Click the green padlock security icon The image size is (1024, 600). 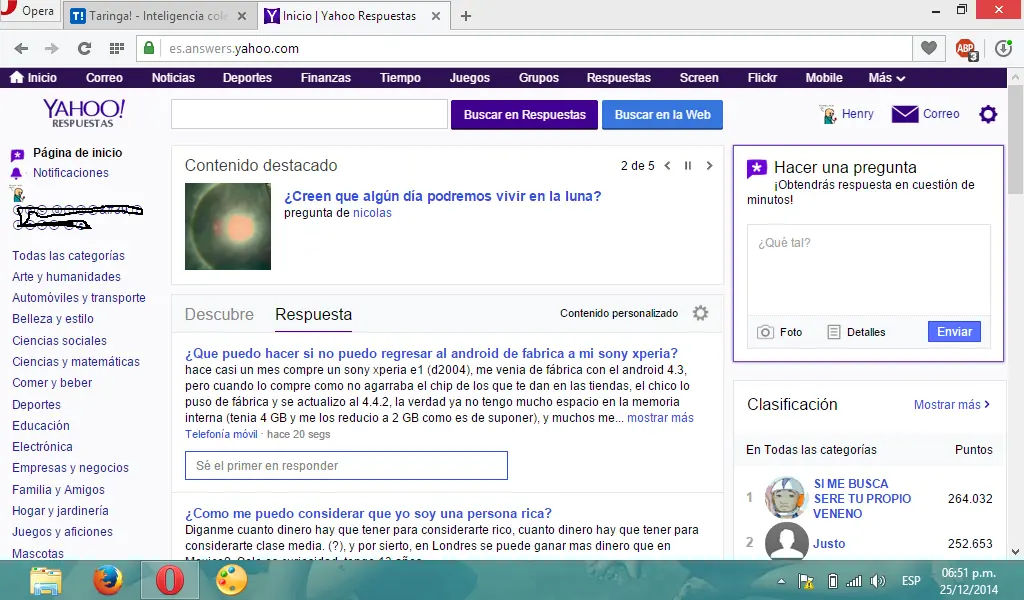pyautogui.click(x=149, y=48)
